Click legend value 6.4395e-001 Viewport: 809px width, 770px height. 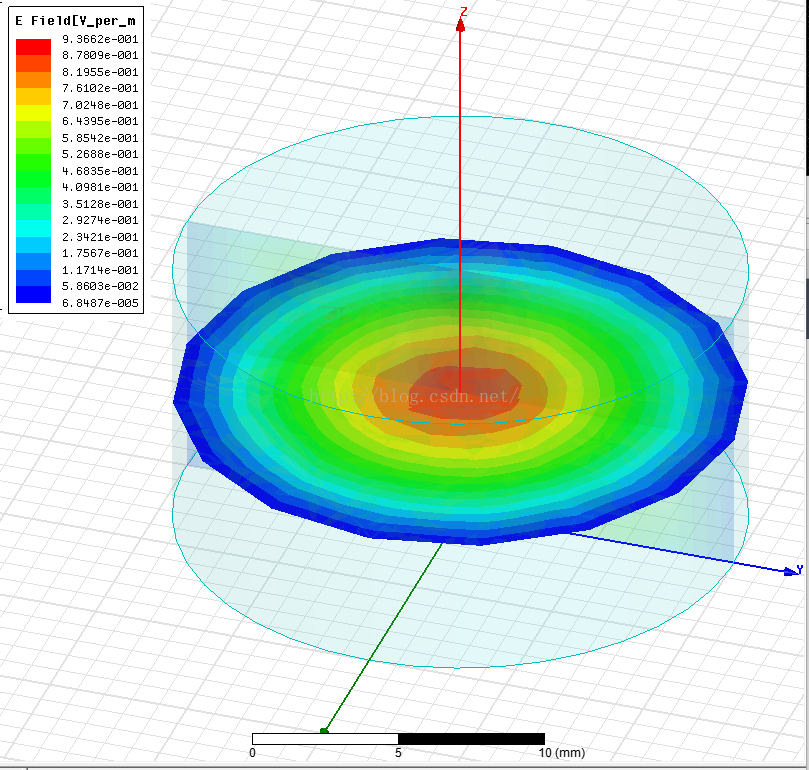click(100, 121)
